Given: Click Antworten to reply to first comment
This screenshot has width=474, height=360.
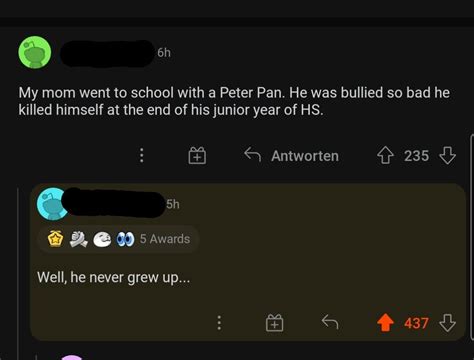Looking at the screenshot, I should tap(291, 156).
